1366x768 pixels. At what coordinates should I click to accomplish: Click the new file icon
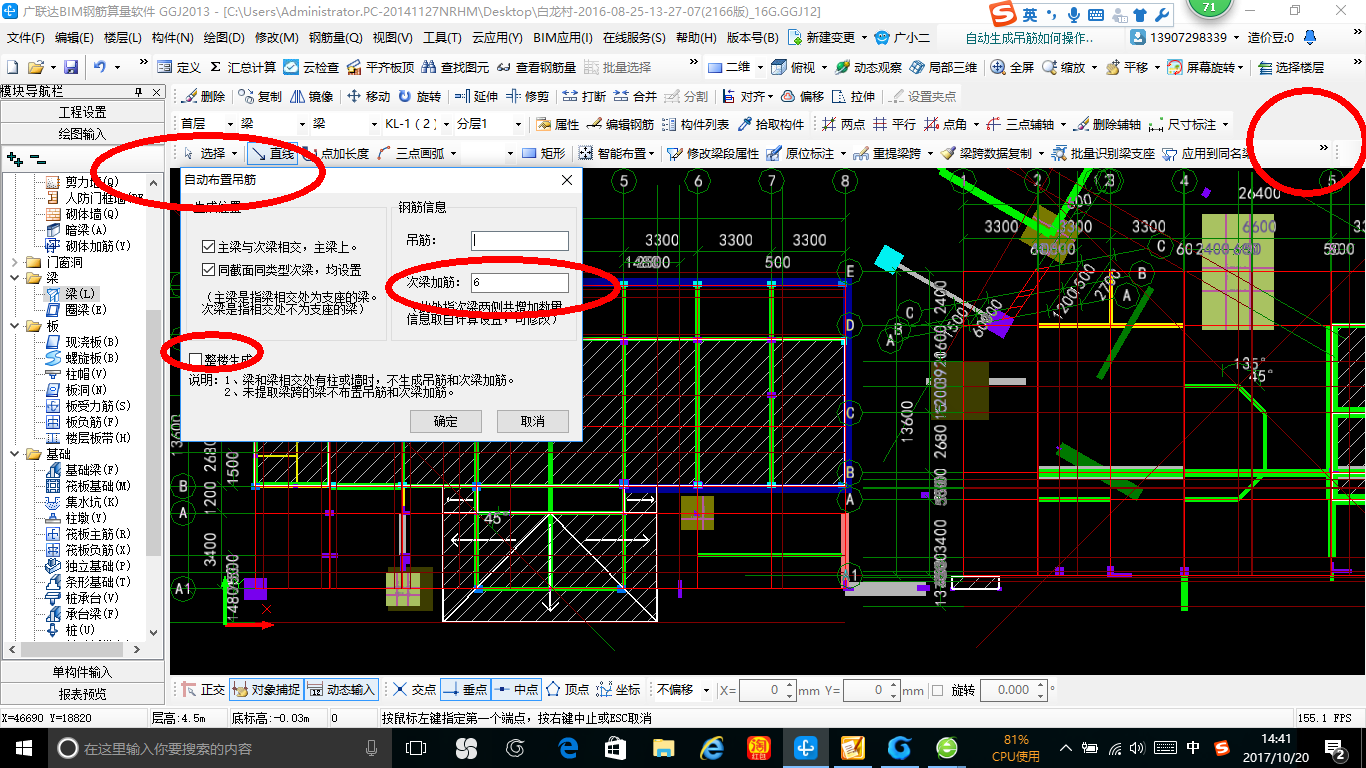pos(12,67)
